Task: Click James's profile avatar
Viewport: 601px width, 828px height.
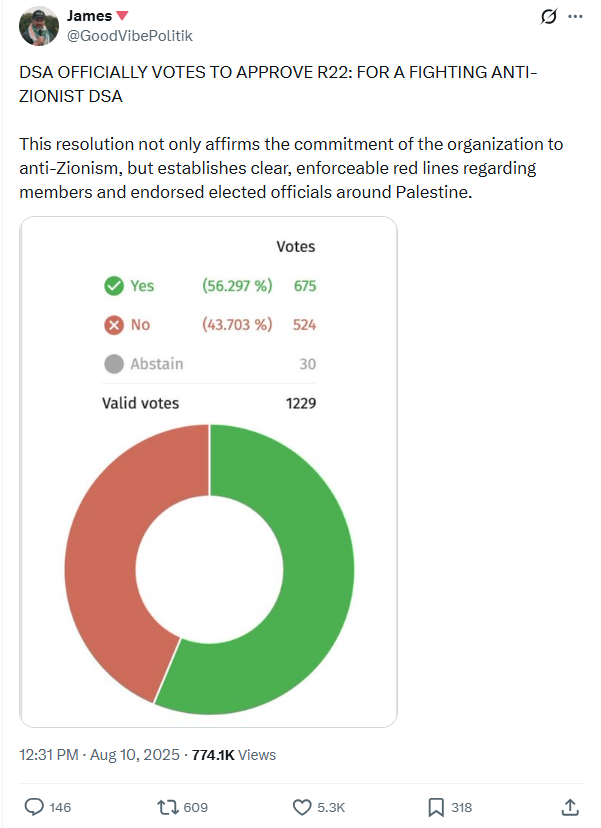Action: (38, 26)
